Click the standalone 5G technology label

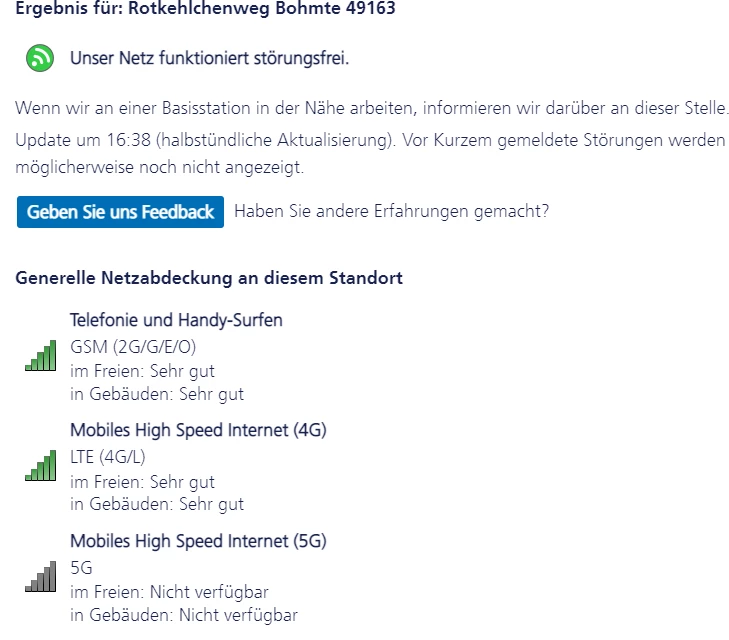81,568
